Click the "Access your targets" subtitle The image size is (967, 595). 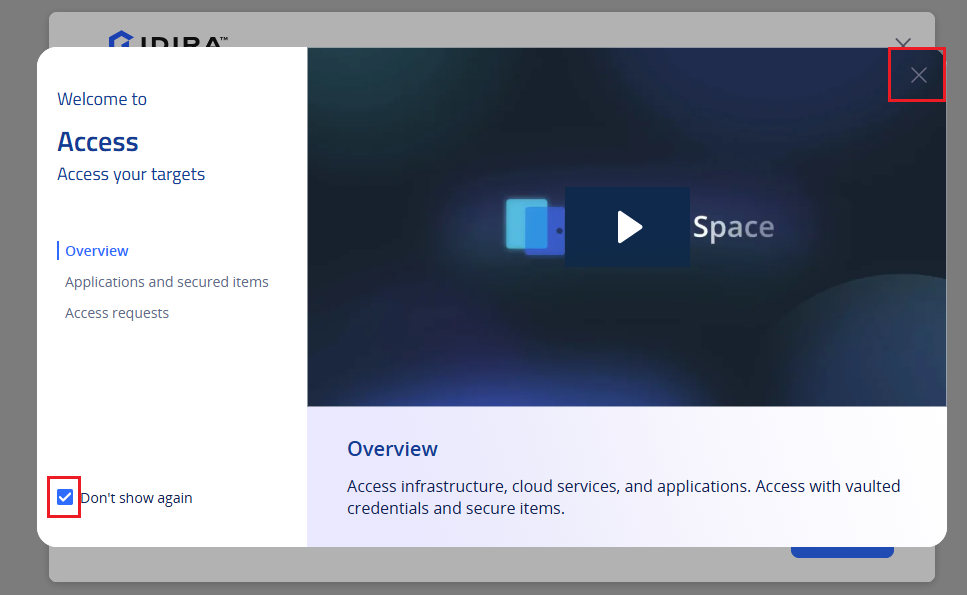131,174
